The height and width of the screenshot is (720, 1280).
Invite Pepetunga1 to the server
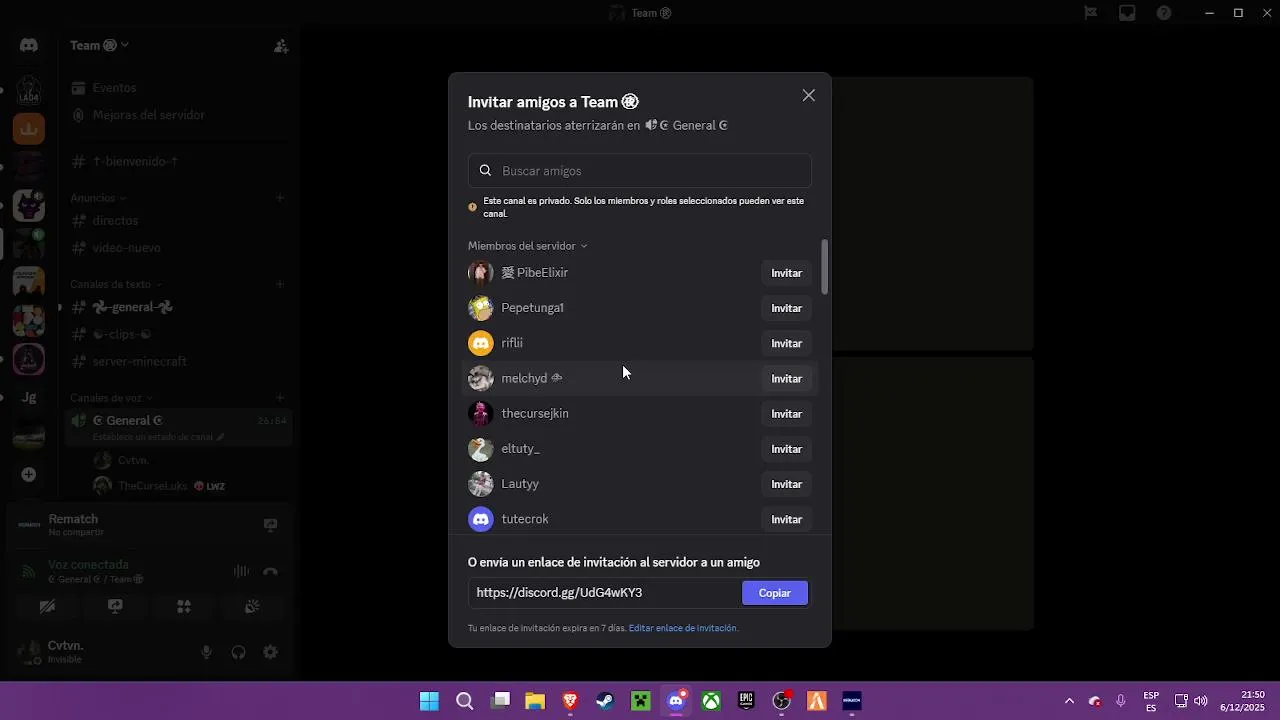coord(786,308)
